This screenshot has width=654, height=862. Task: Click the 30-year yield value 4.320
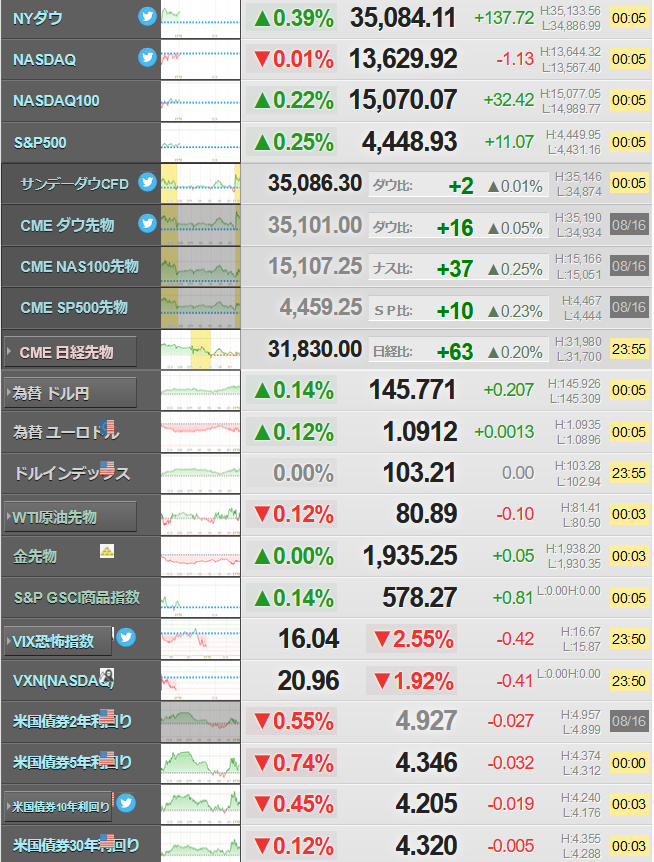point(426,846)
